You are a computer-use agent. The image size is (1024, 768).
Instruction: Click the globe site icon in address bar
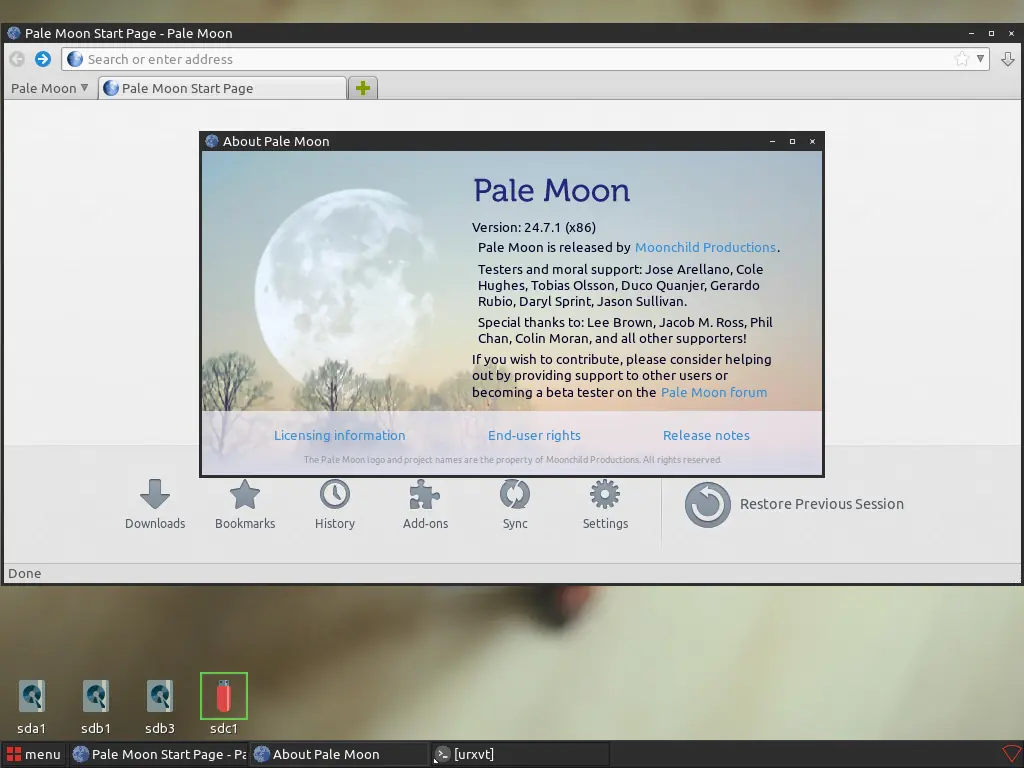(75, 59)
